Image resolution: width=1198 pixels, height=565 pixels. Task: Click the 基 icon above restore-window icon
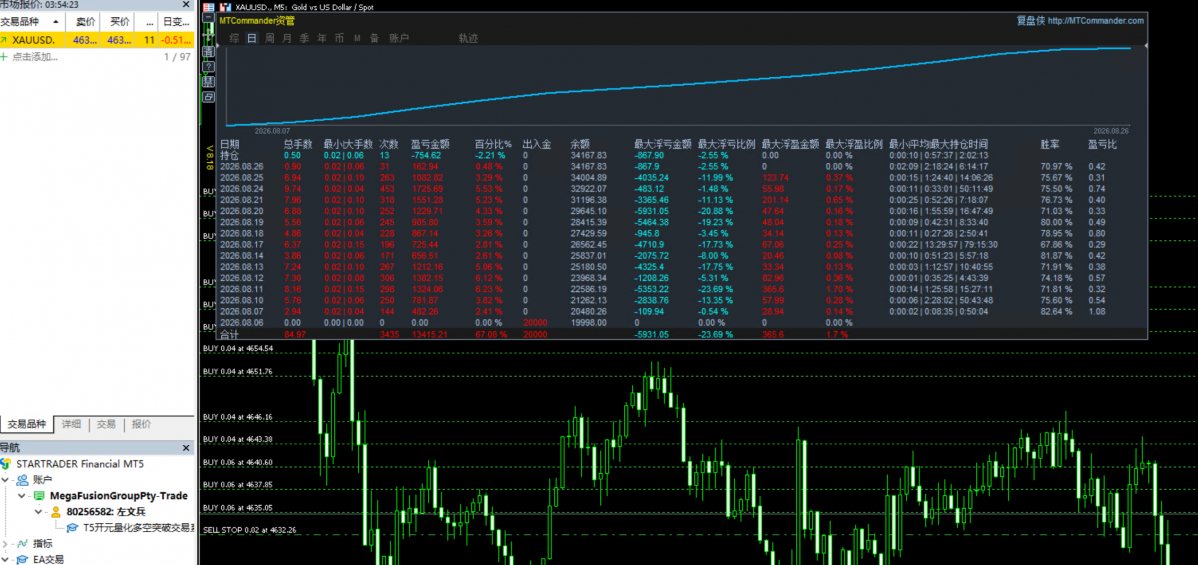[x=208, y=82]
